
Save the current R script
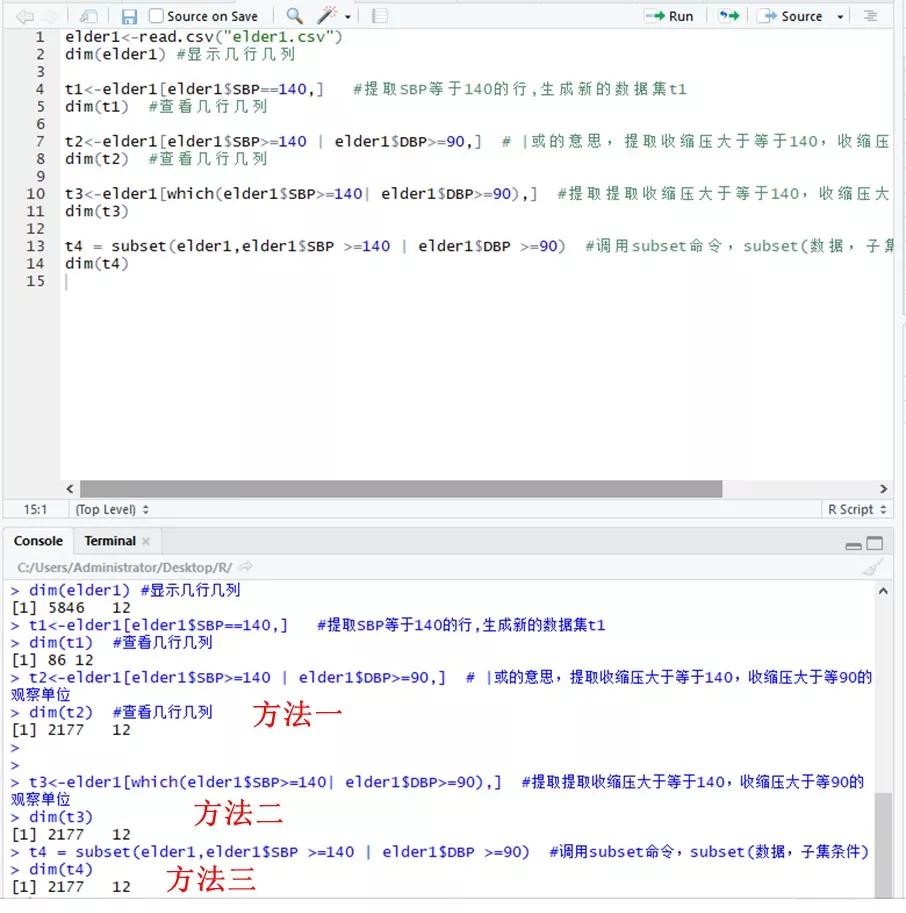tap(129, 16)
